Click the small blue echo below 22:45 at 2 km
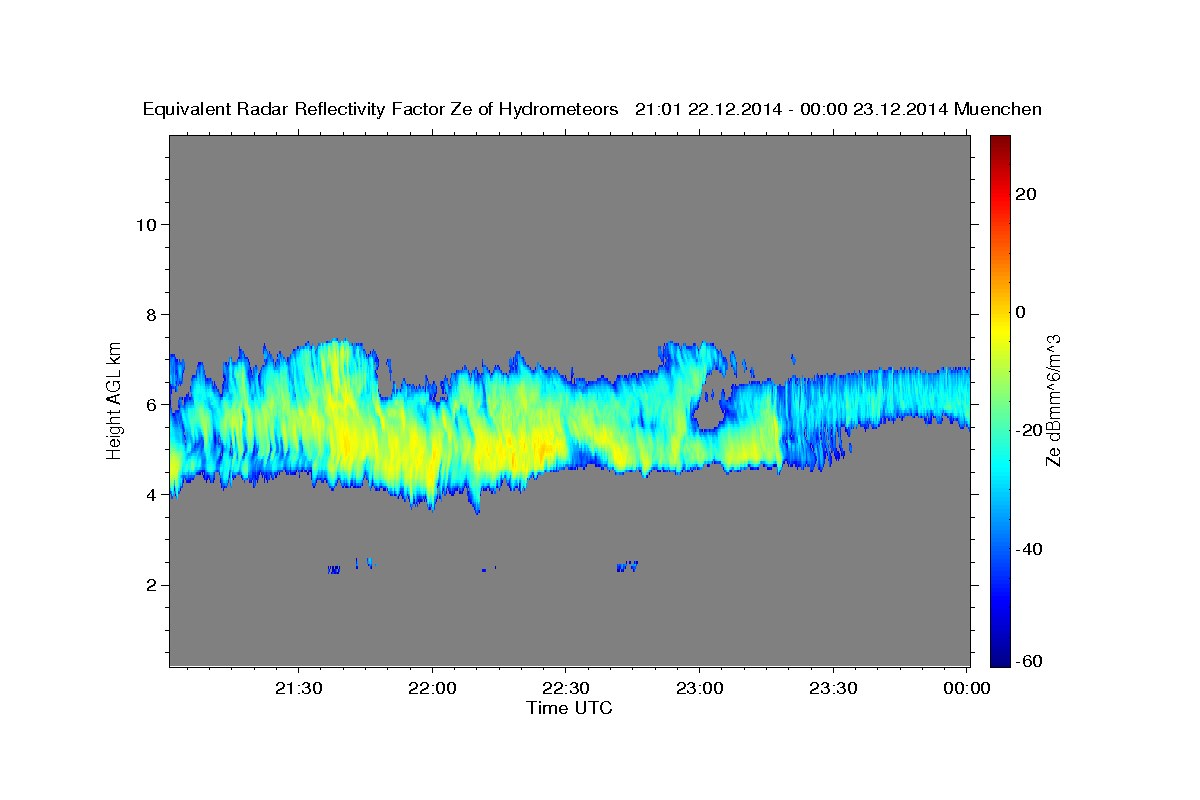This screenshot has width=1200, height=800. tap(627, 566)
